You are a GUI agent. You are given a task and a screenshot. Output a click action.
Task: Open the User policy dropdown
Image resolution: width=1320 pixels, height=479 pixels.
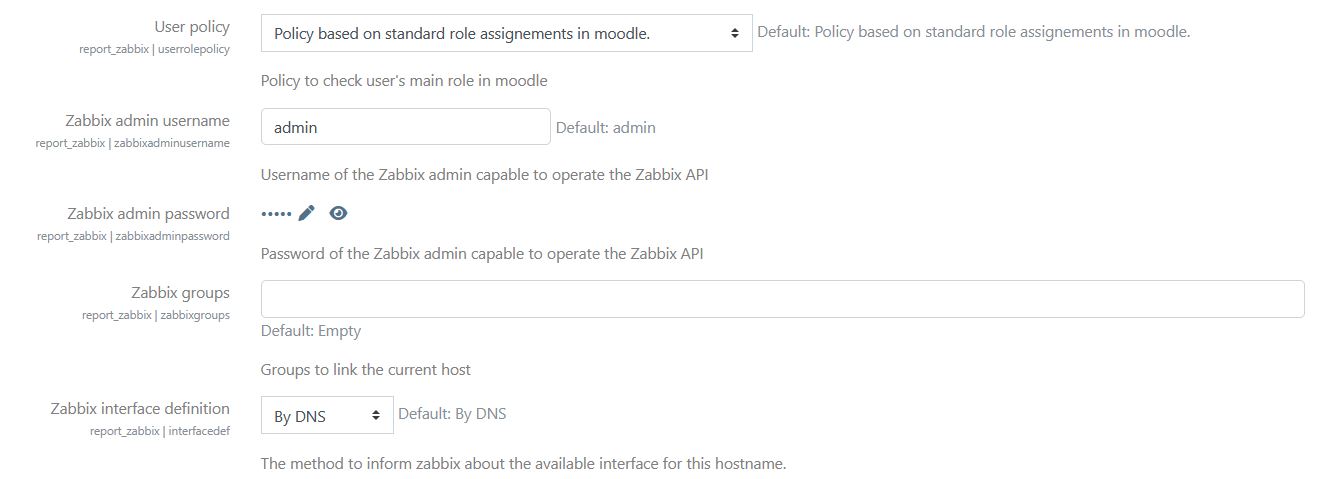click(506, 33)
